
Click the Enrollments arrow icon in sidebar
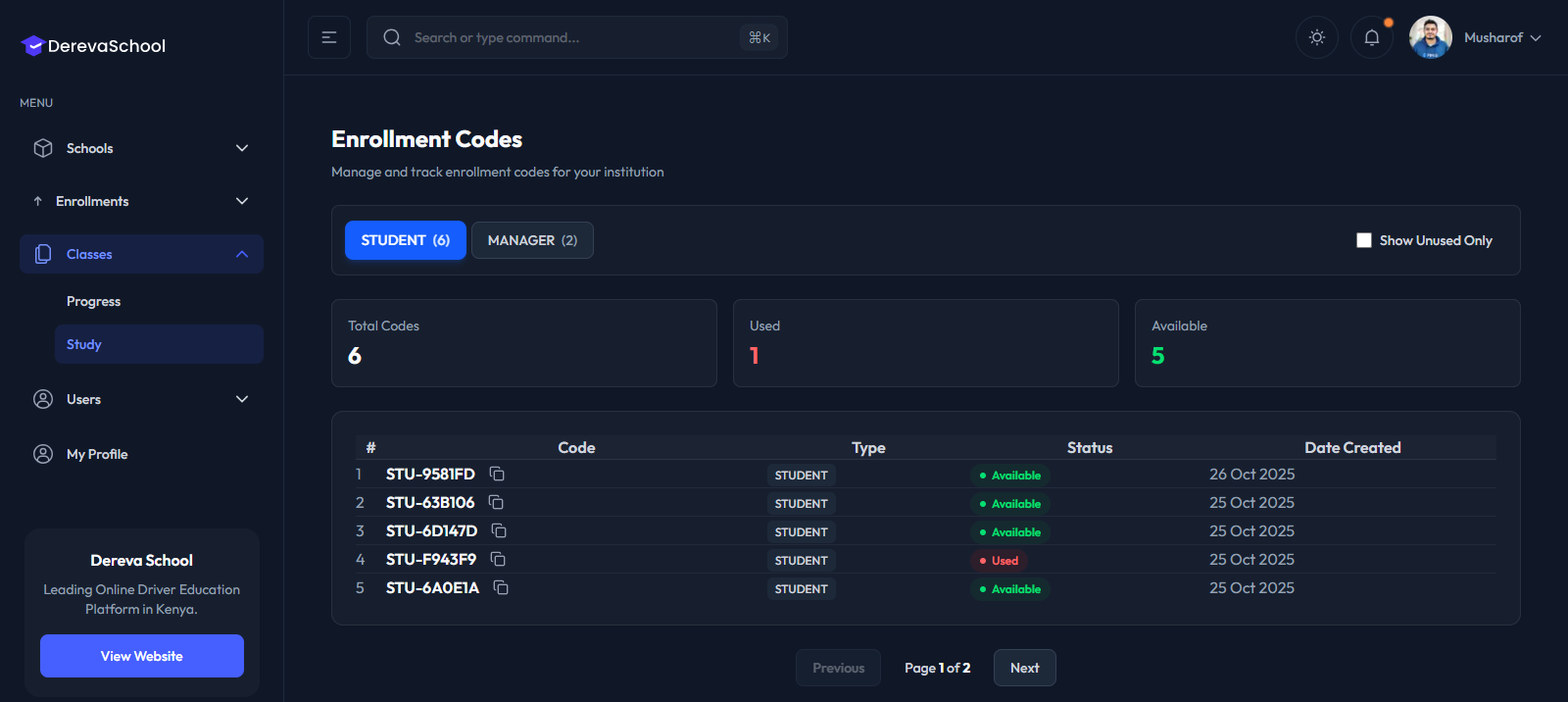tap(38, 201)
